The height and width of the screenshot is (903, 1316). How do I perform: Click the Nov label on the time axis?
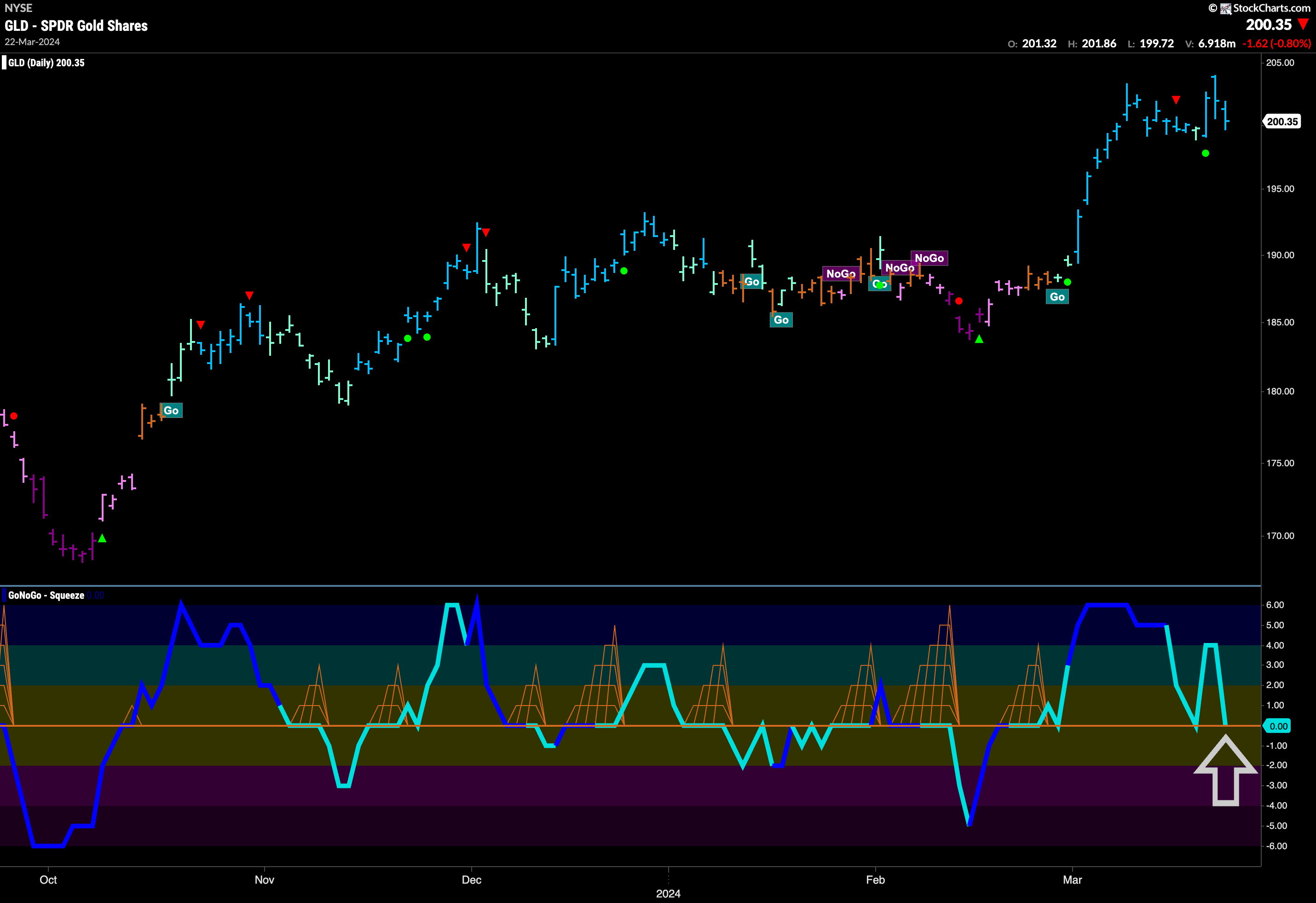265,880
